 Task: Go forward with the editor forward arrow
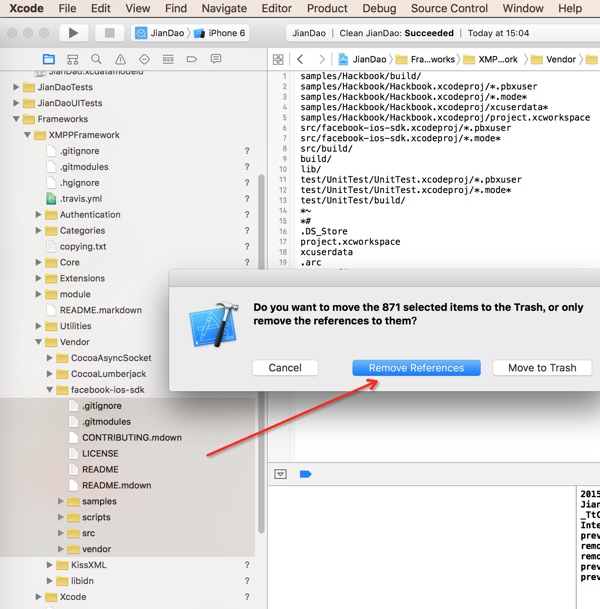322,59
